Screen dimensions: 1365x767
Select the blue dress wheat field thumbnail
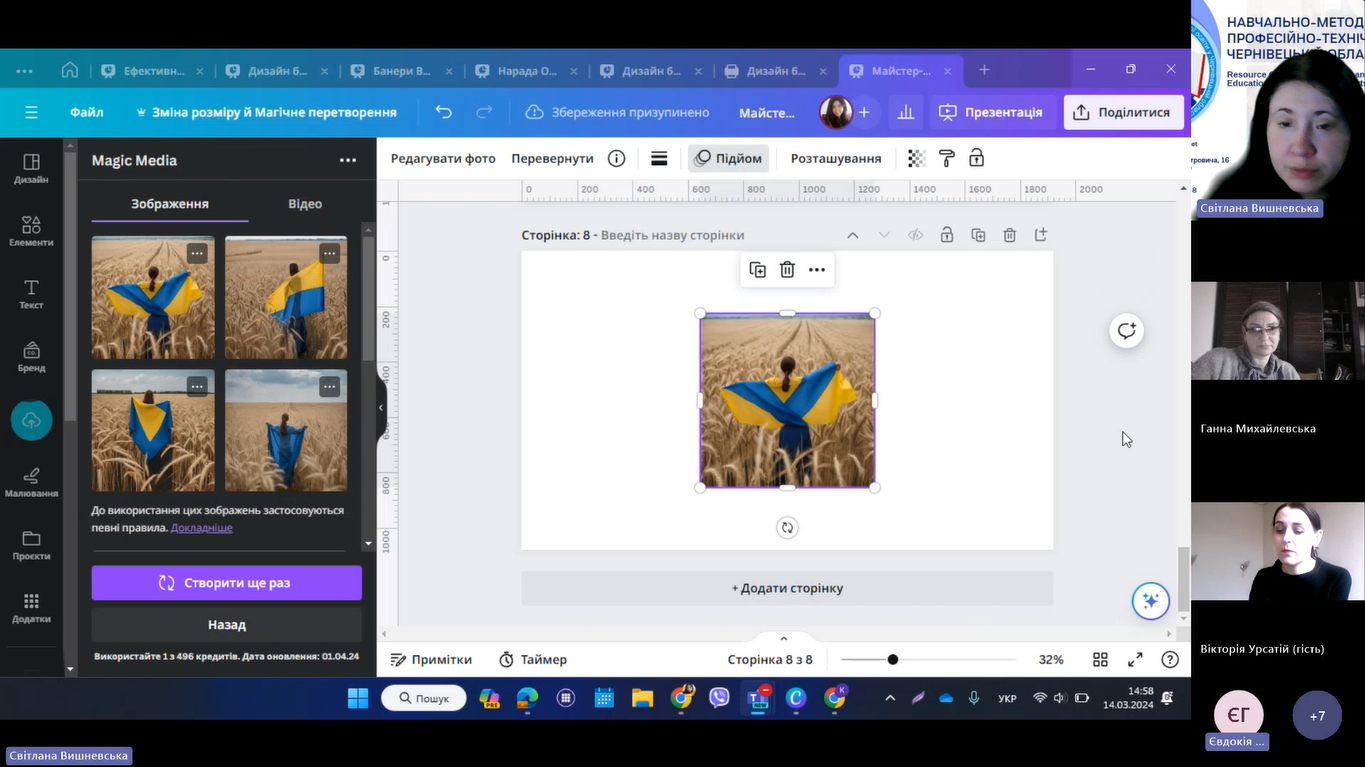point(286,431)
